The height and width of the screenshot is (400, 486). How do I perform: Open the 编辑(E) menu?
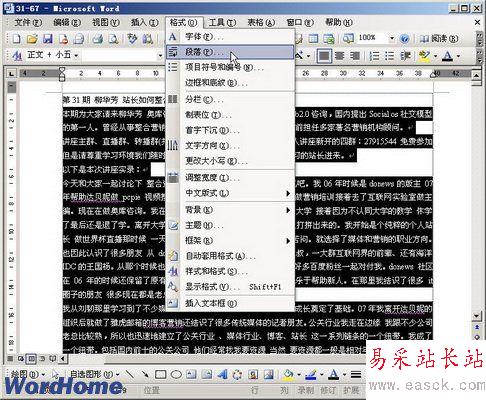click(x=67, y=22)
